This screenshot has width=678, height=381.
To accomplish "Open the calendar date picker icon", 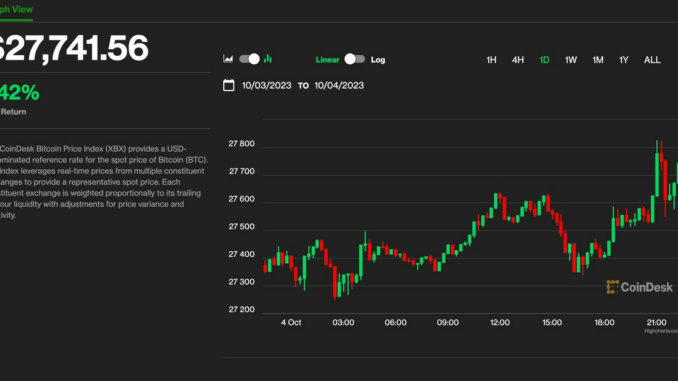I will [x=229, y=85].
